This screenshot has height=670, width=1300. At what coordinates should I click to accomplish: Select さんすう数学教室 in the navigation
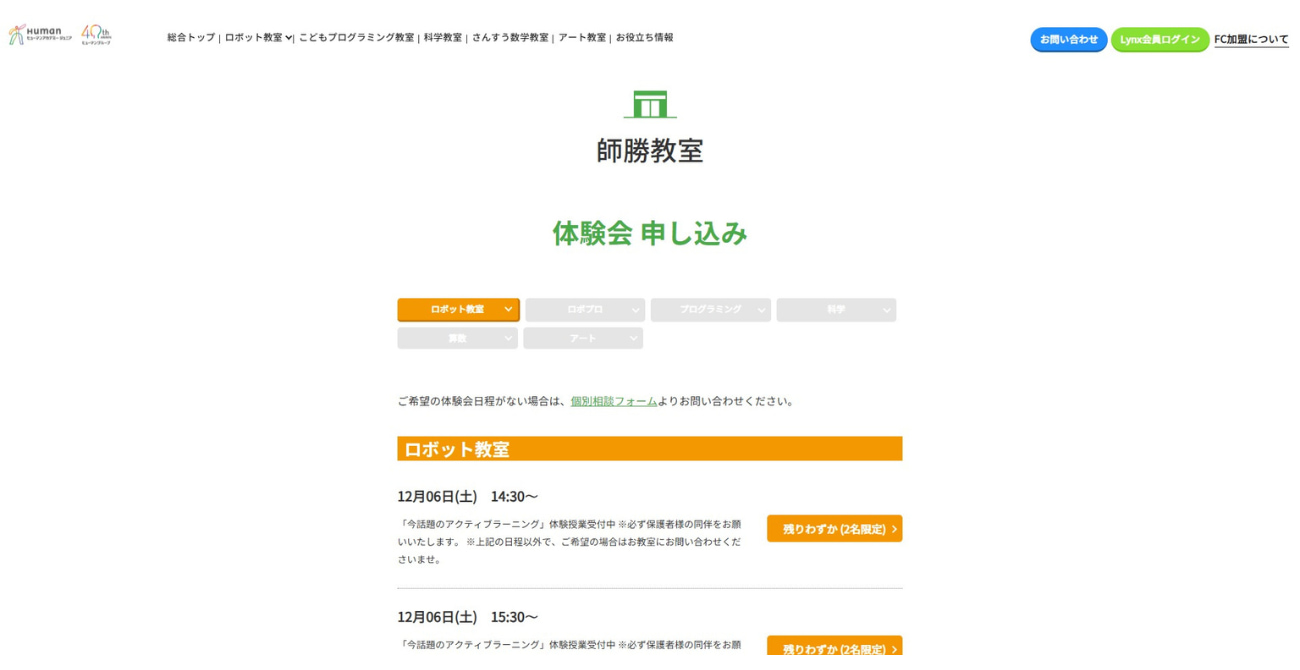coord(510,38)
